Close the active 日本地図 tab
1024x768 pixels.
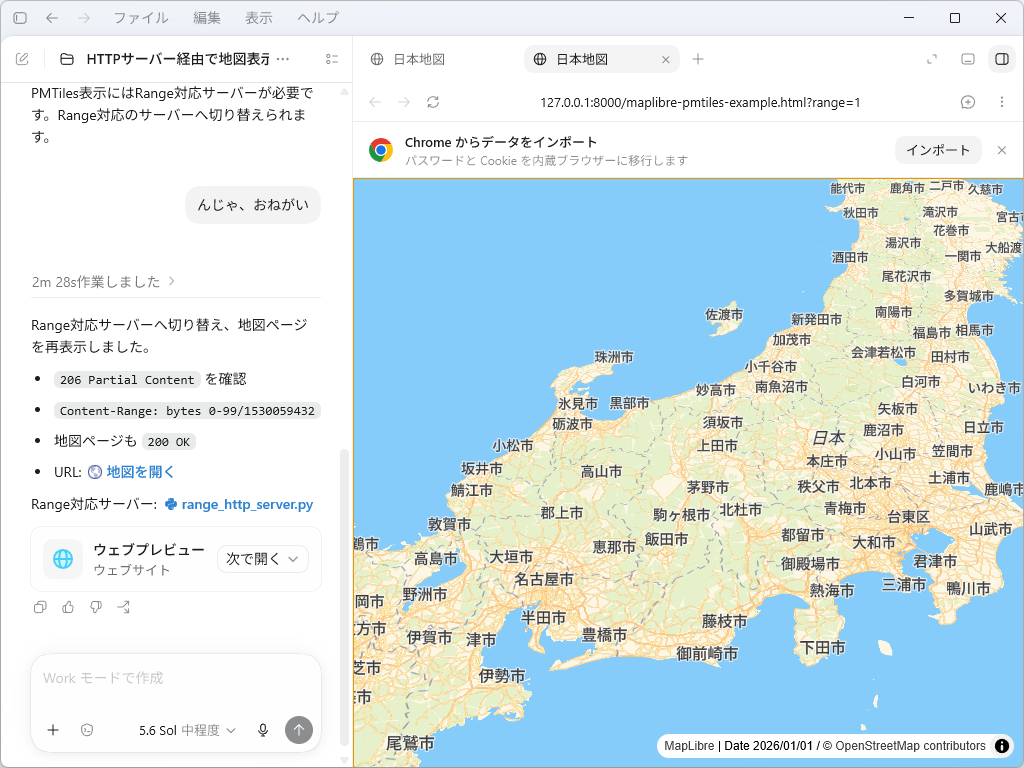665,59
